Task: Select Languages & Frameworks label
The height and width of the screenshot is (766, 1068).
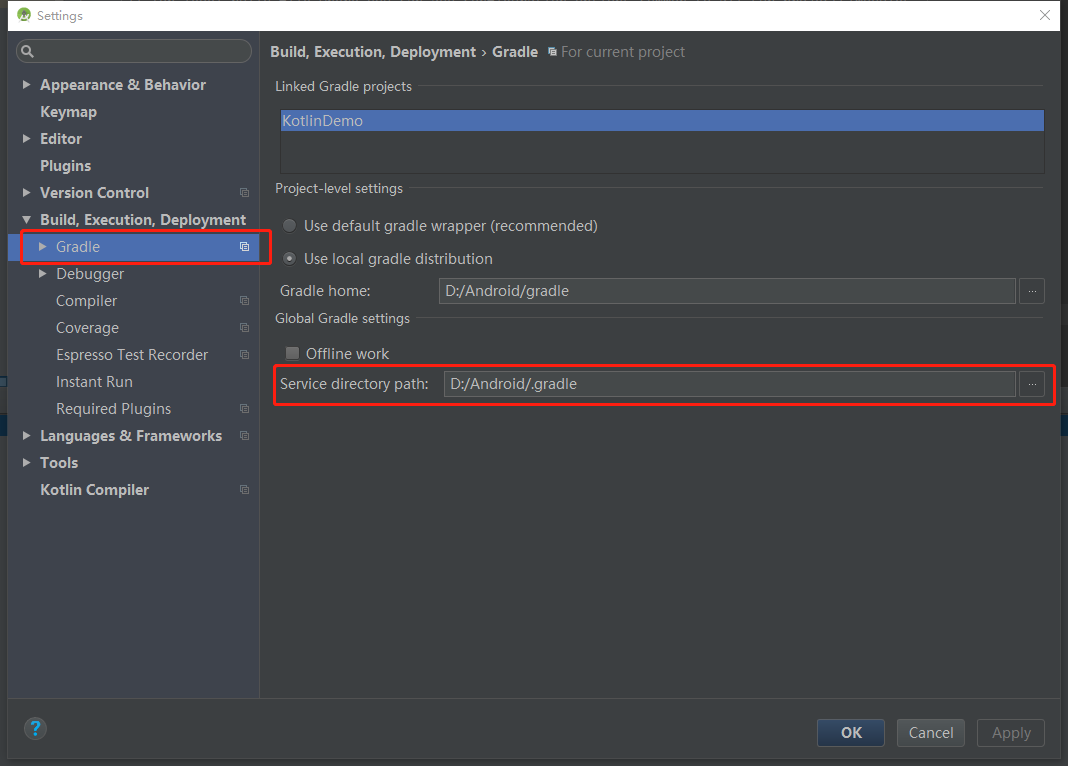Action: coord(131,436)
